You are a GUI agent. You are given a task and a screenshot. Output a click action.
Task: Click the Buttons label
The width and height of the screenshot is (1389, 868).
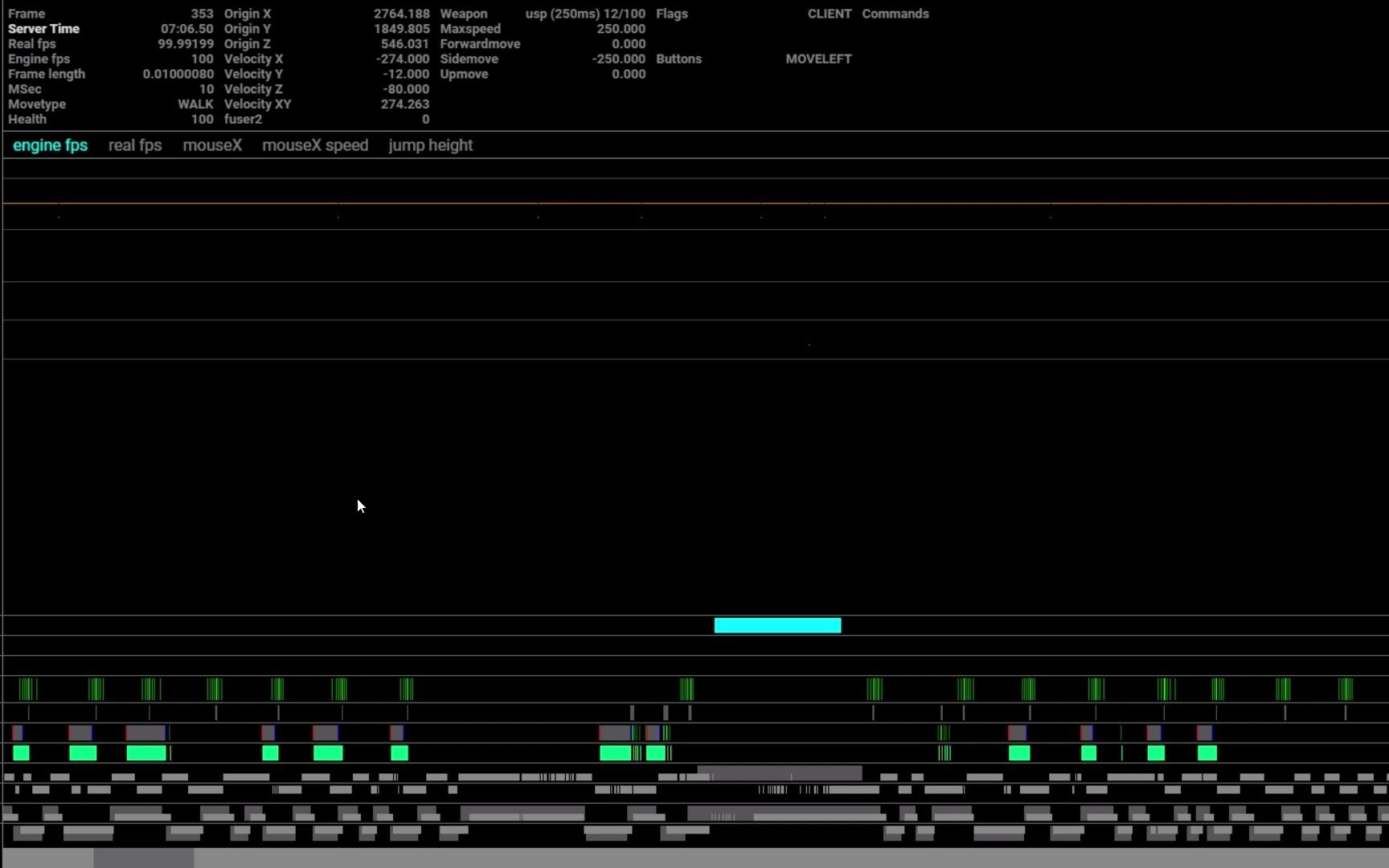point(678,59)
